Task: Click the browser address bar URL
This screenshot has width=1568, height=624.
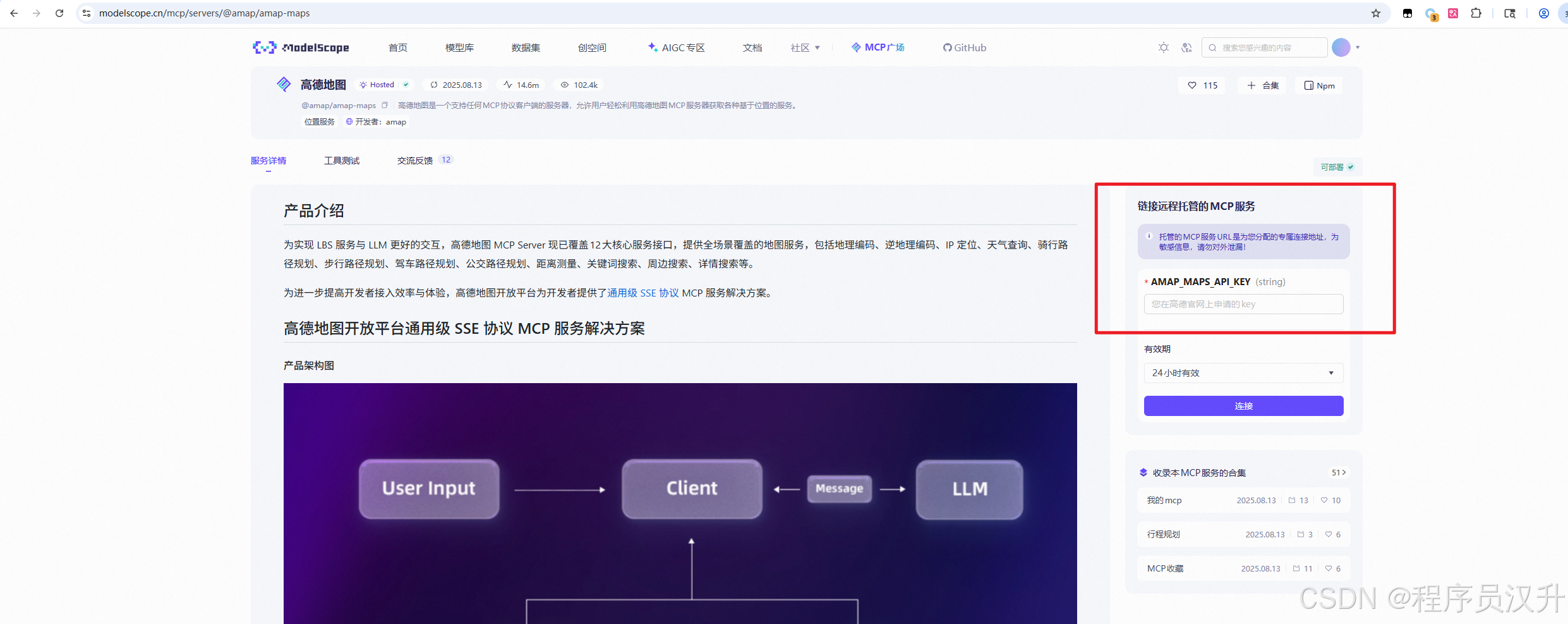Action: 204,13
